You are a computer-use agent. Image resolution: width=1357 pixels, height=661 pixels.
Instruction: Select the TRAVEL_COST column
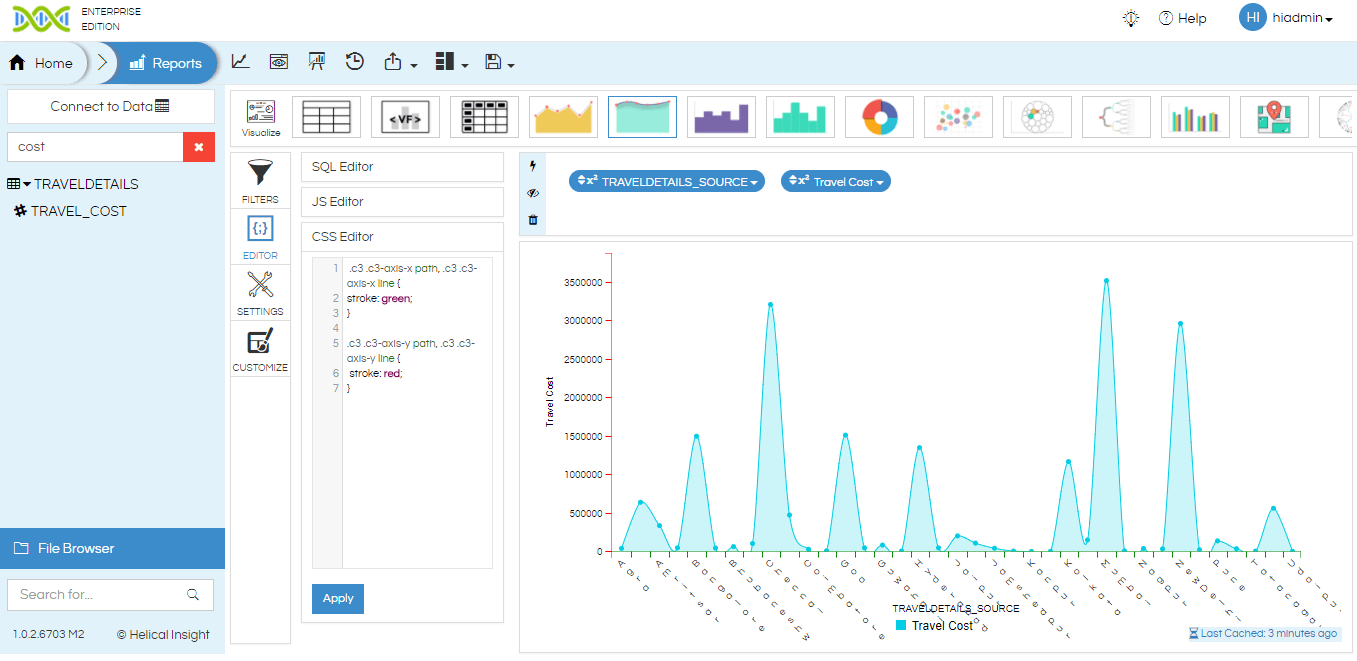[70, 211]
